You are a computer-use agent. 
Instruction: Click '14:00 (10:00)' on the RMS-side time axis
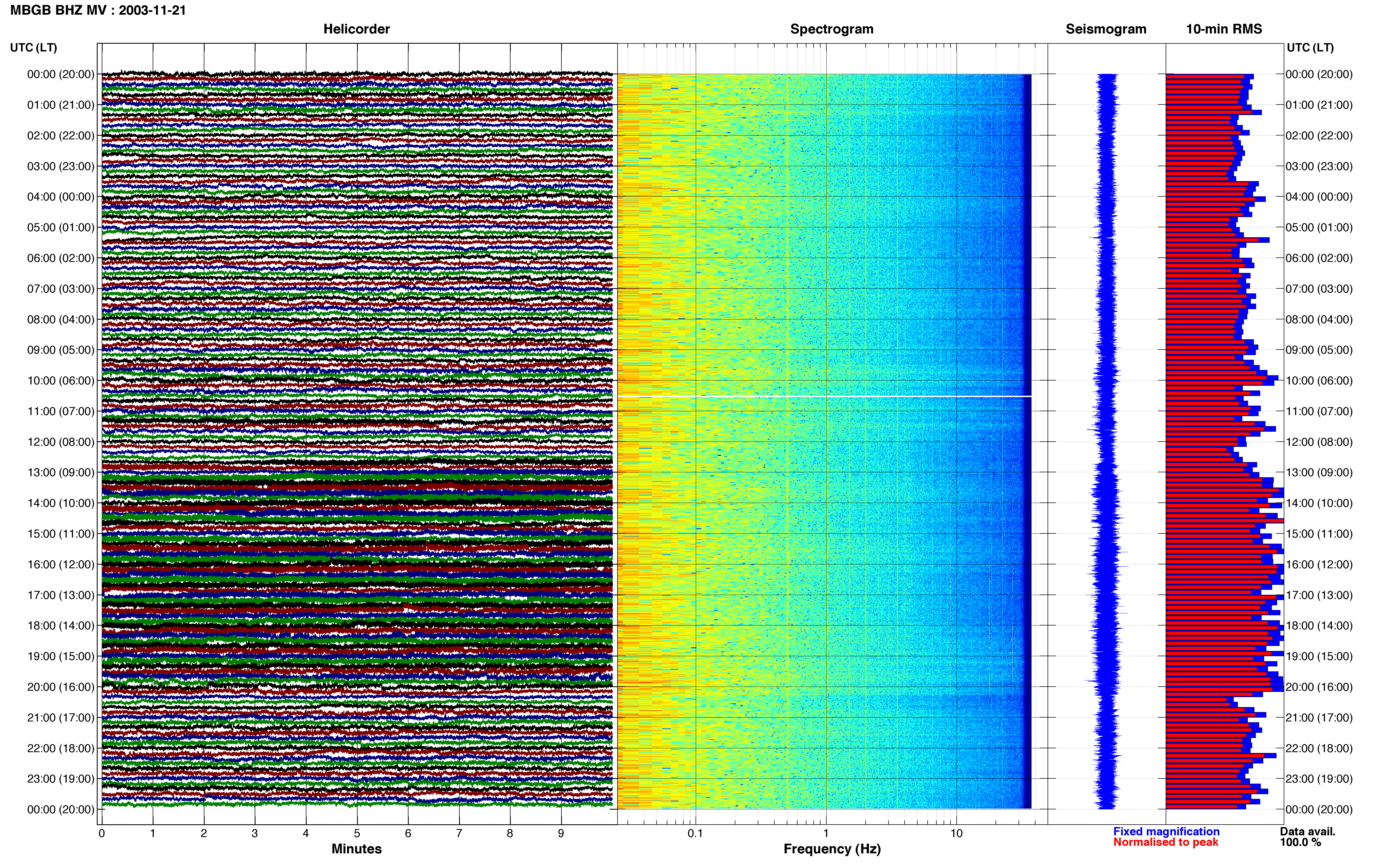[1319, 503]
